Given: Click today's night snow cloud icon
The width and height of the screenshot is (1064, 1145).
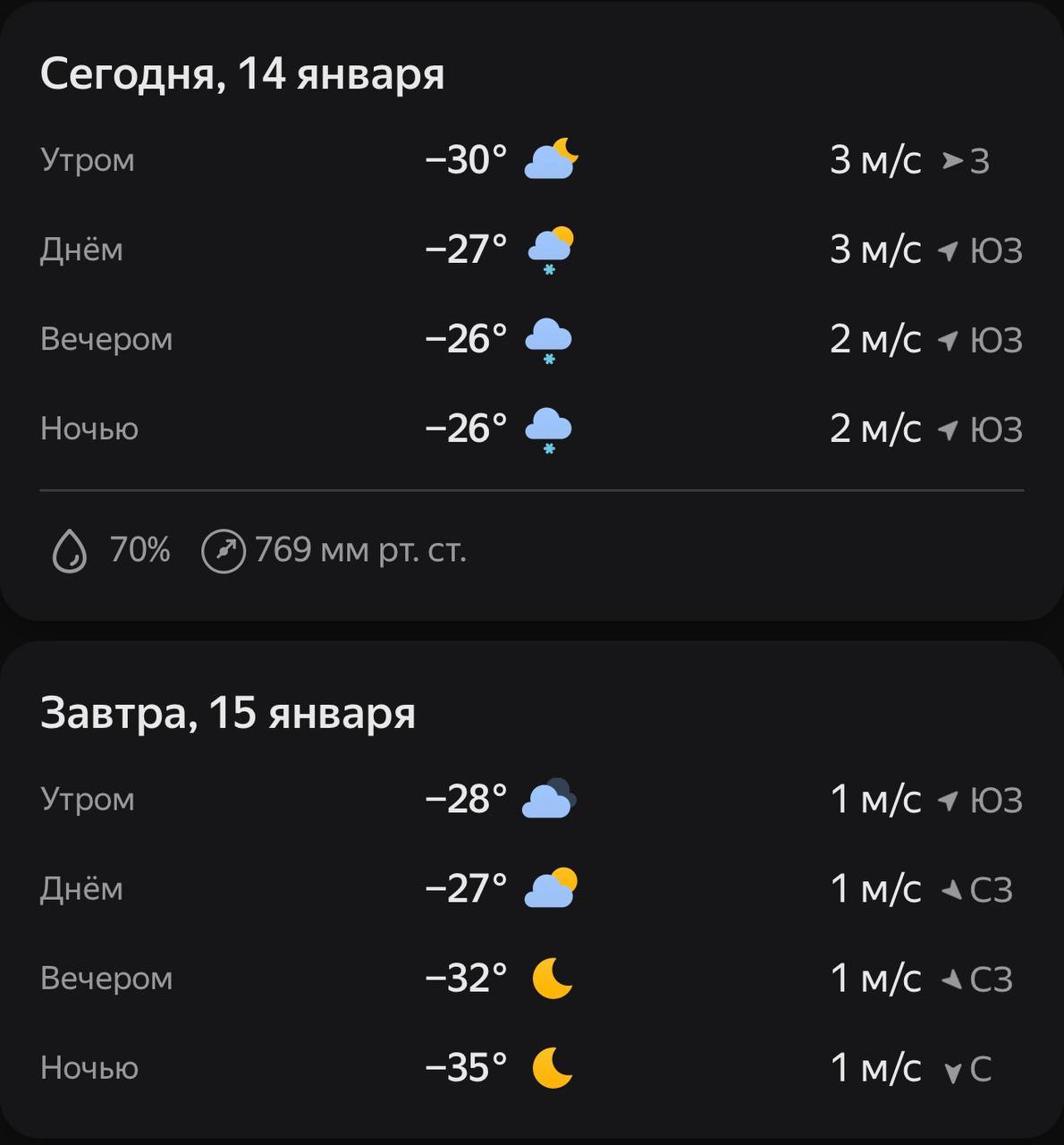Looking at the screenshot, I should tap(548, 430).
